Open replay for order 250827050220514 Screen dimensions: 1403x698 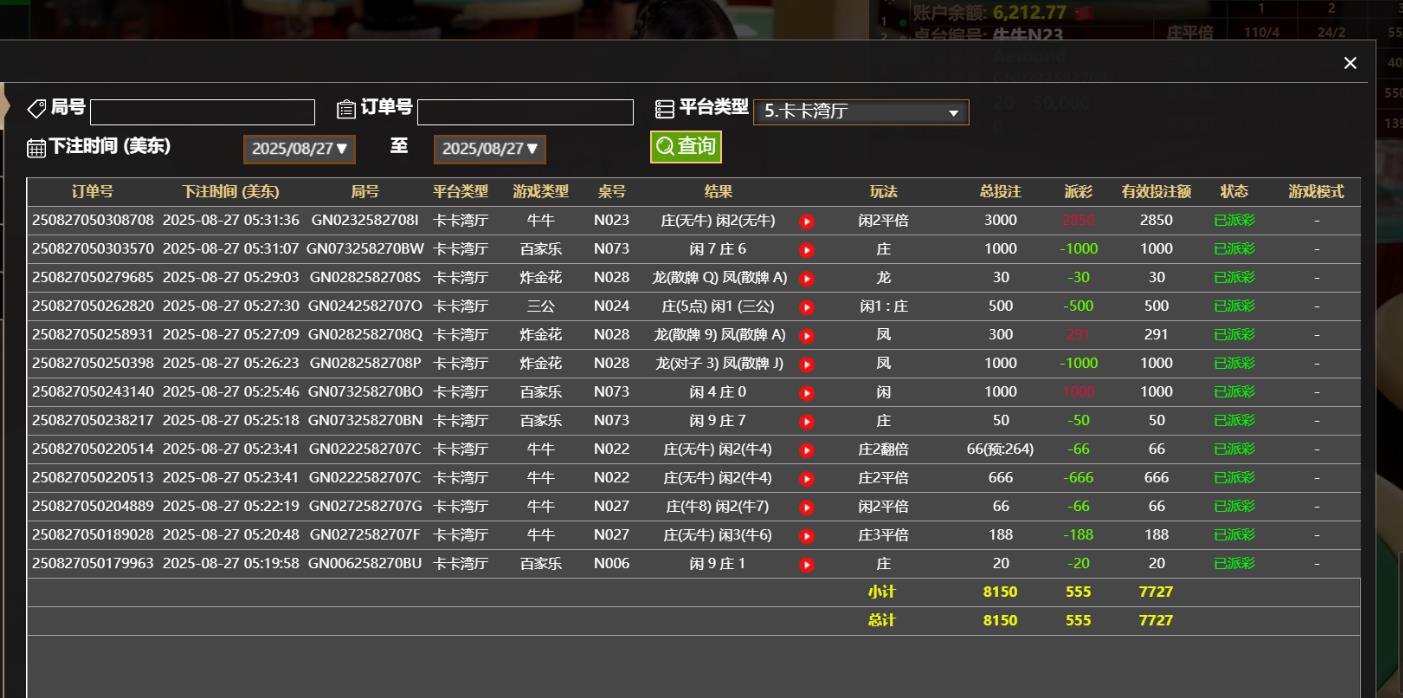click(x=807, y=450)
